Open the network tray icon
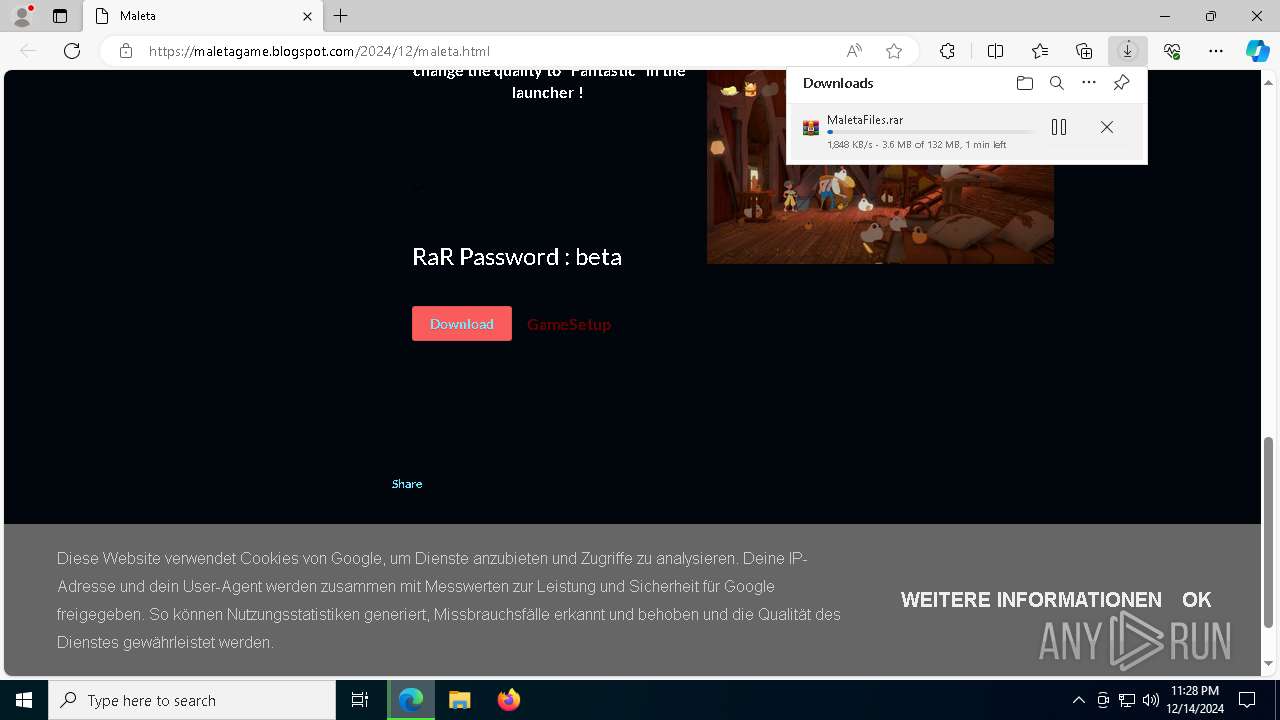The height and width of the screenshot is (720, 1280). (x=1127, y=700)
